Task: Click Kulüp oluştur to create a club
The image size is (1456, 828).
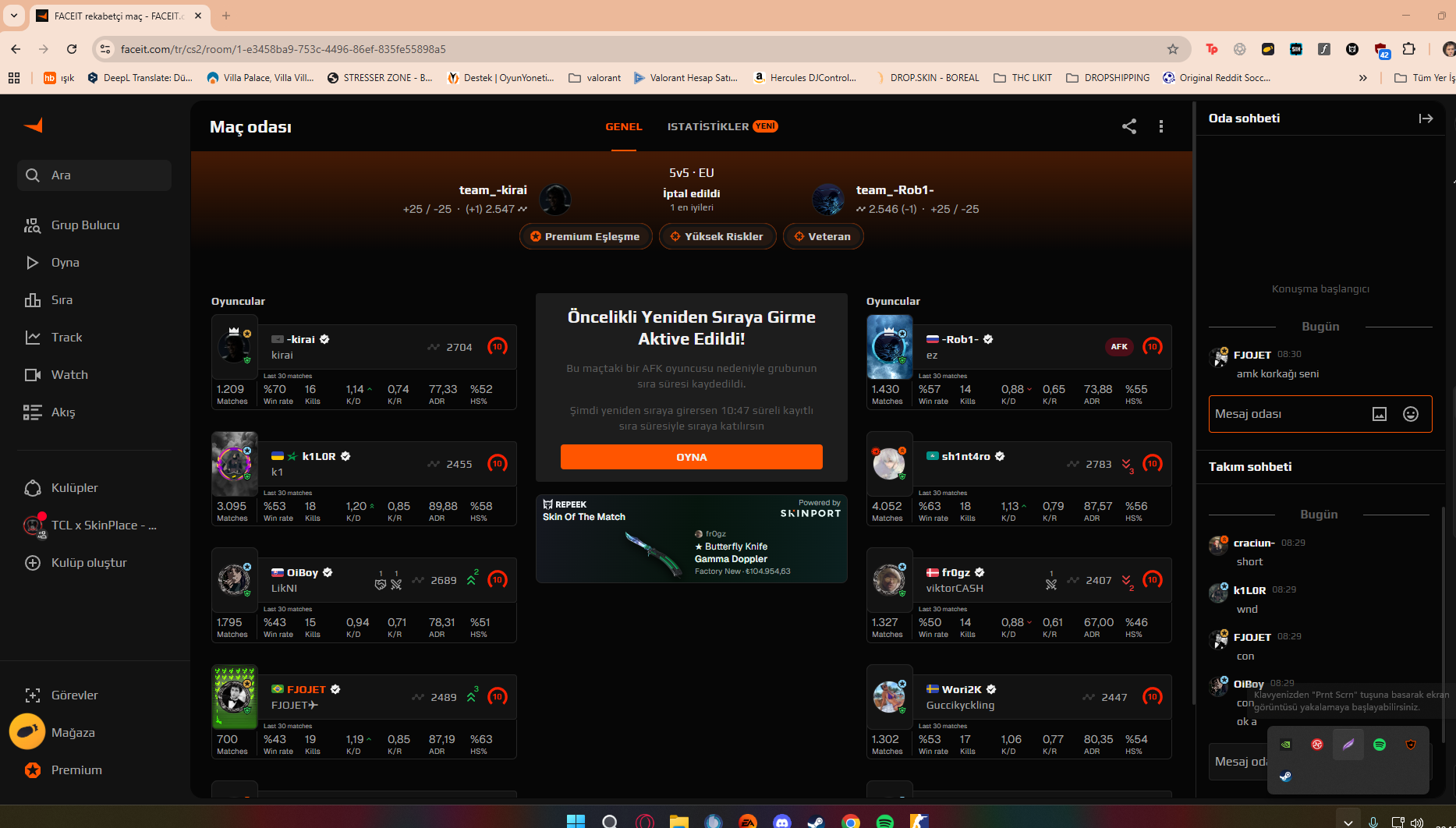Action: click(x=89, y=563)
